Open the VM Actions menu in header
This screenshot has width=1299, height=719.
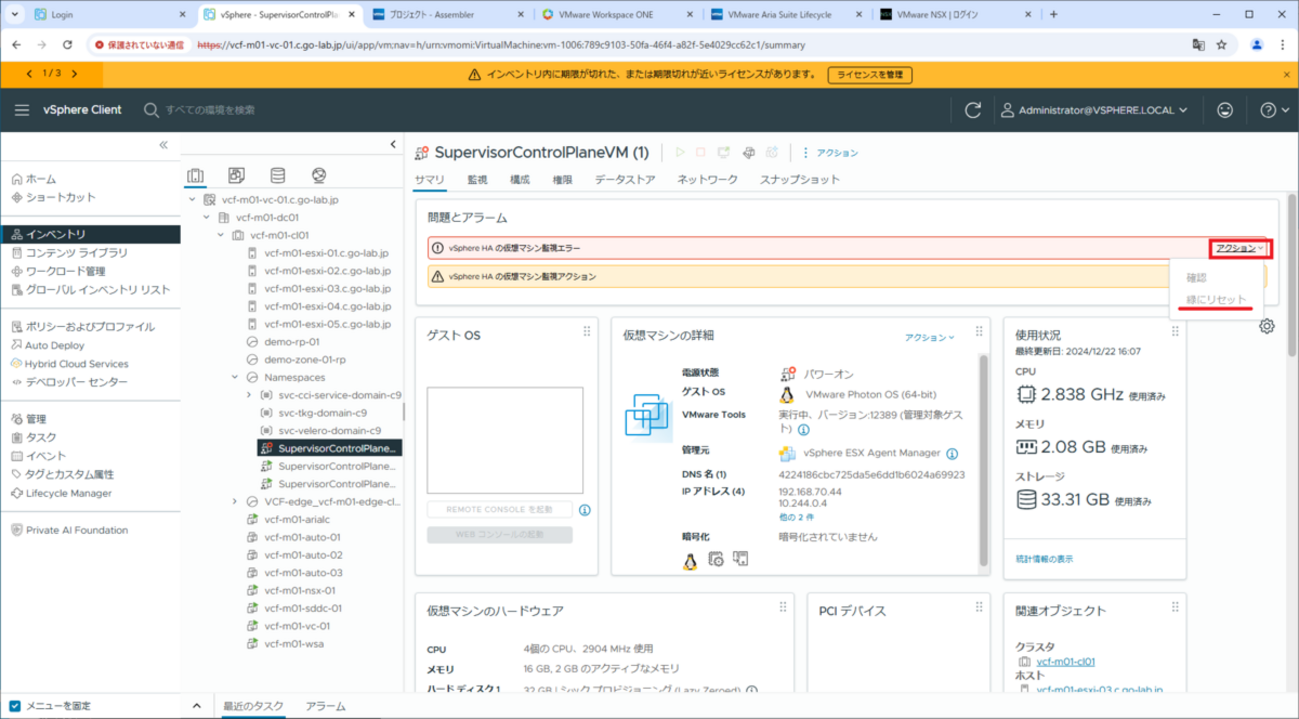pos(831,153)
